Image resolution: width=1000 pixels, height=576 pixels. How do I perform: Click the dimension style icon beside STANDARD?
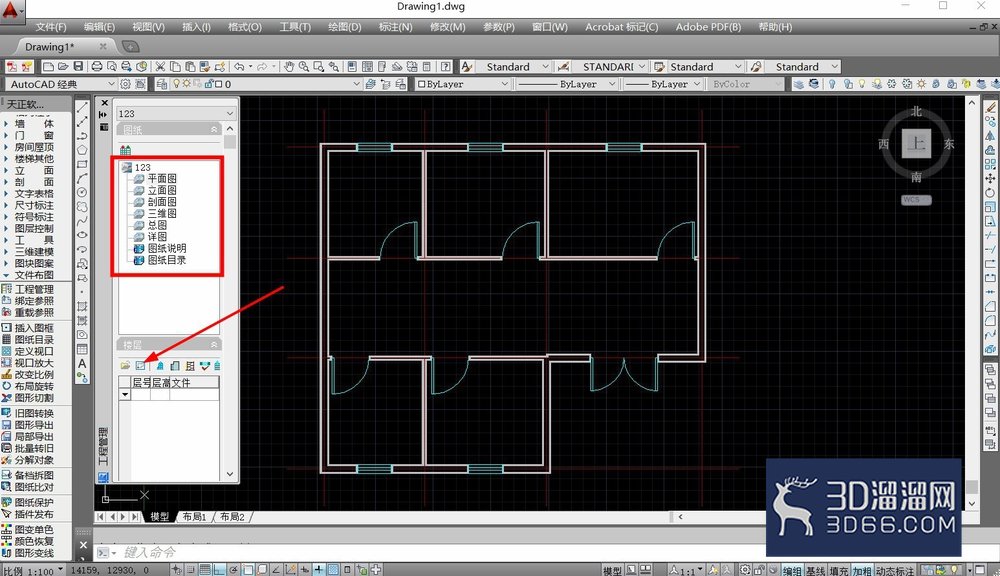pyautogui.click(x=563, y=66)
